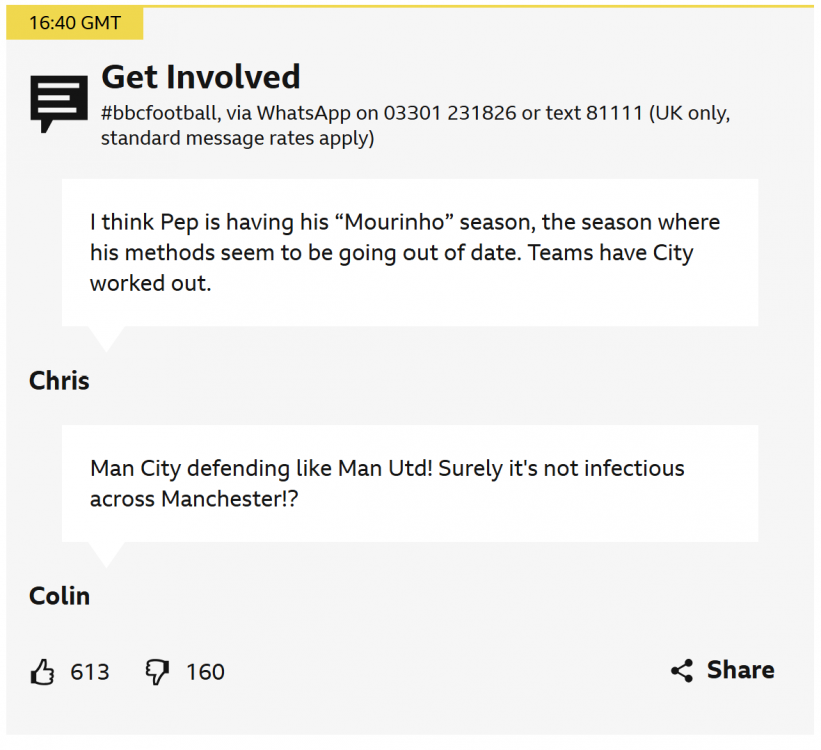Viewport: 821px width, 750px height.
Task: Click the pointer tail under Chris's quote bubble
Action: tap(104, 337)
